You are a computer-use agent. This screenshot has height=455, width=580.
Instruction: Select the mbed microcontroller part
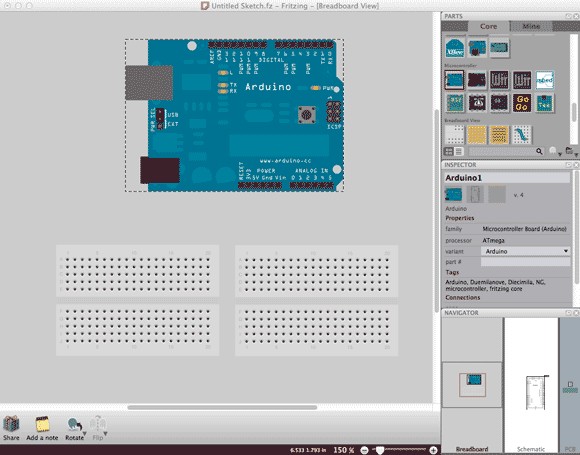click(x=544, y=80)
